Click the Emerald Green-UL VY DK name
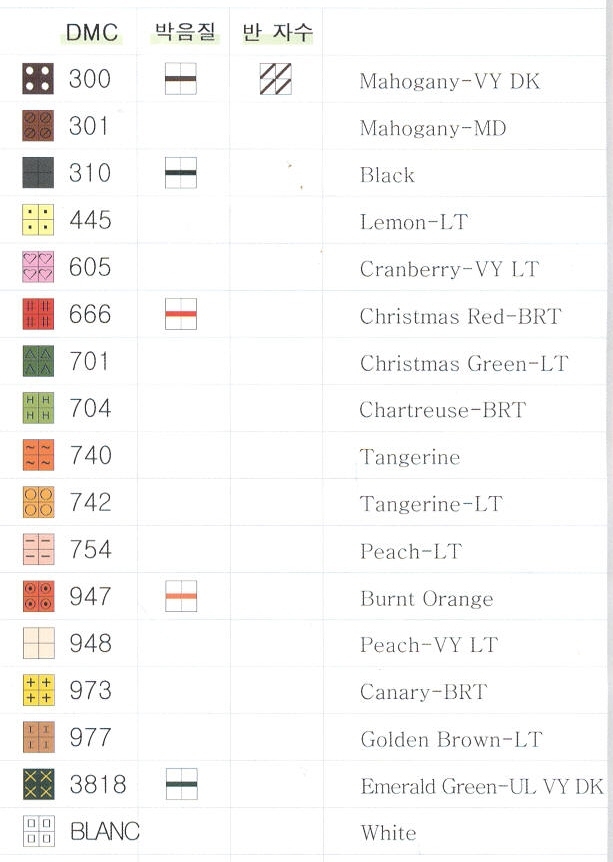Screen dimensions: 613x862 (x=481, y=786)
